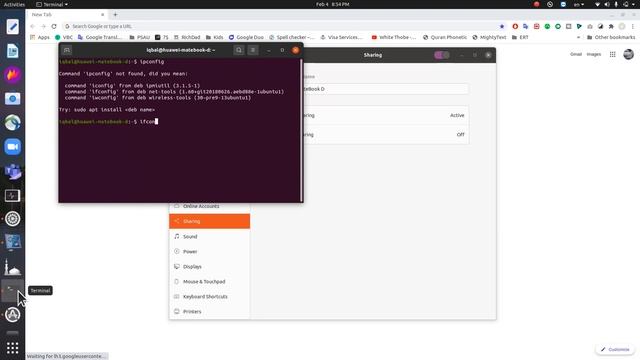The height and width of the screenshot is (360, 640).
Task: Click the Google account avatar
Action: point(629,54)
